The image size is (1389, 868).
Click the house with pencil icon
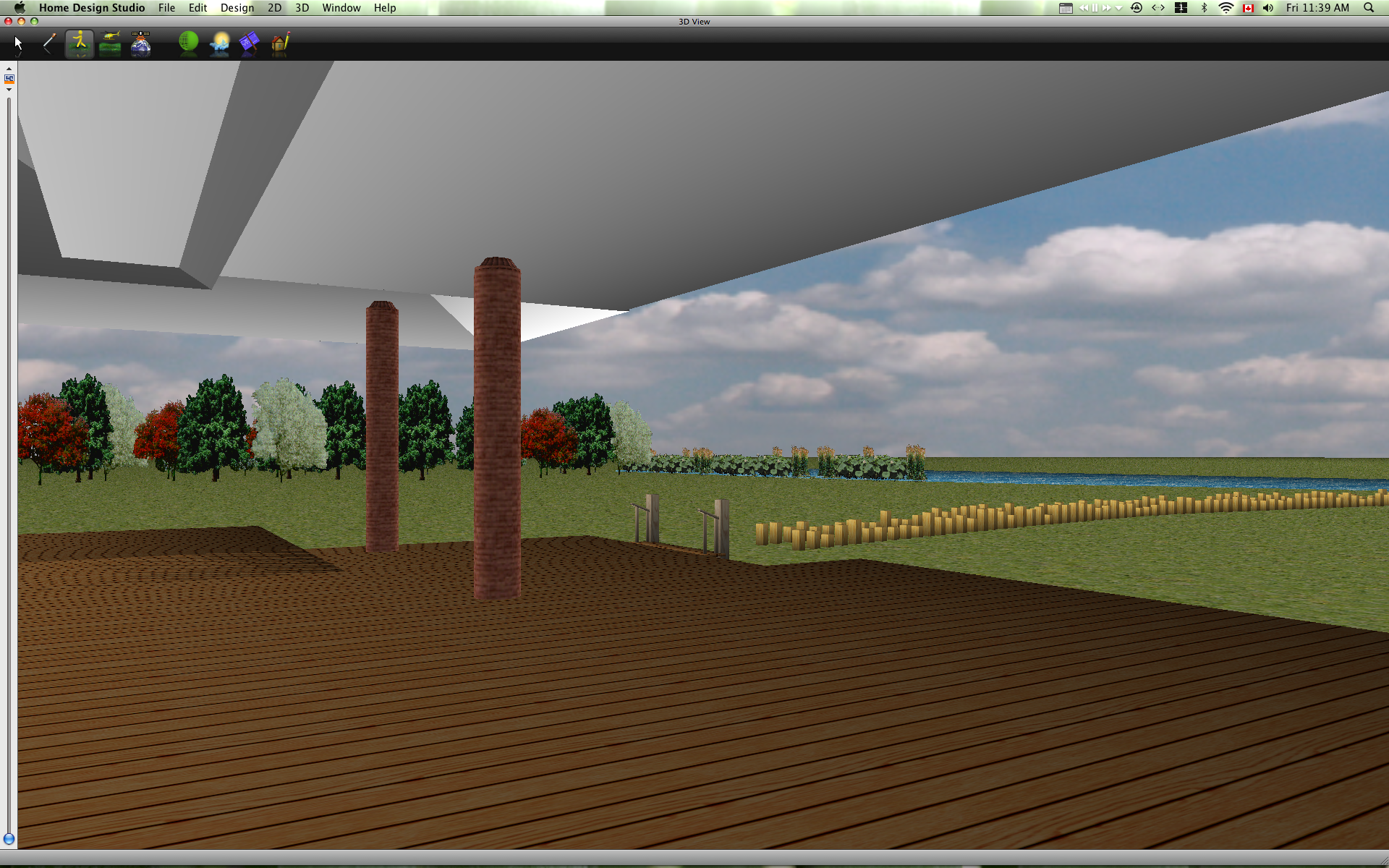281,43
